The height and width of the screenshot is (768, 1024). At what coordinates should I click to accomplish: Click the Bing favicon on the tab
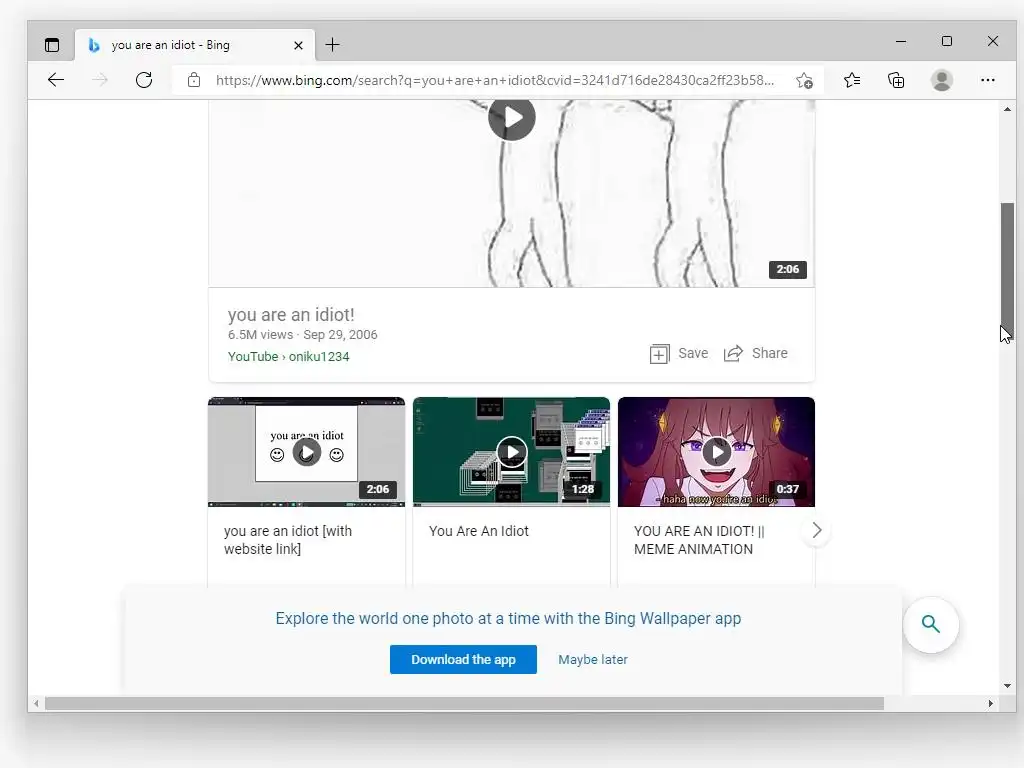point(94,45)
